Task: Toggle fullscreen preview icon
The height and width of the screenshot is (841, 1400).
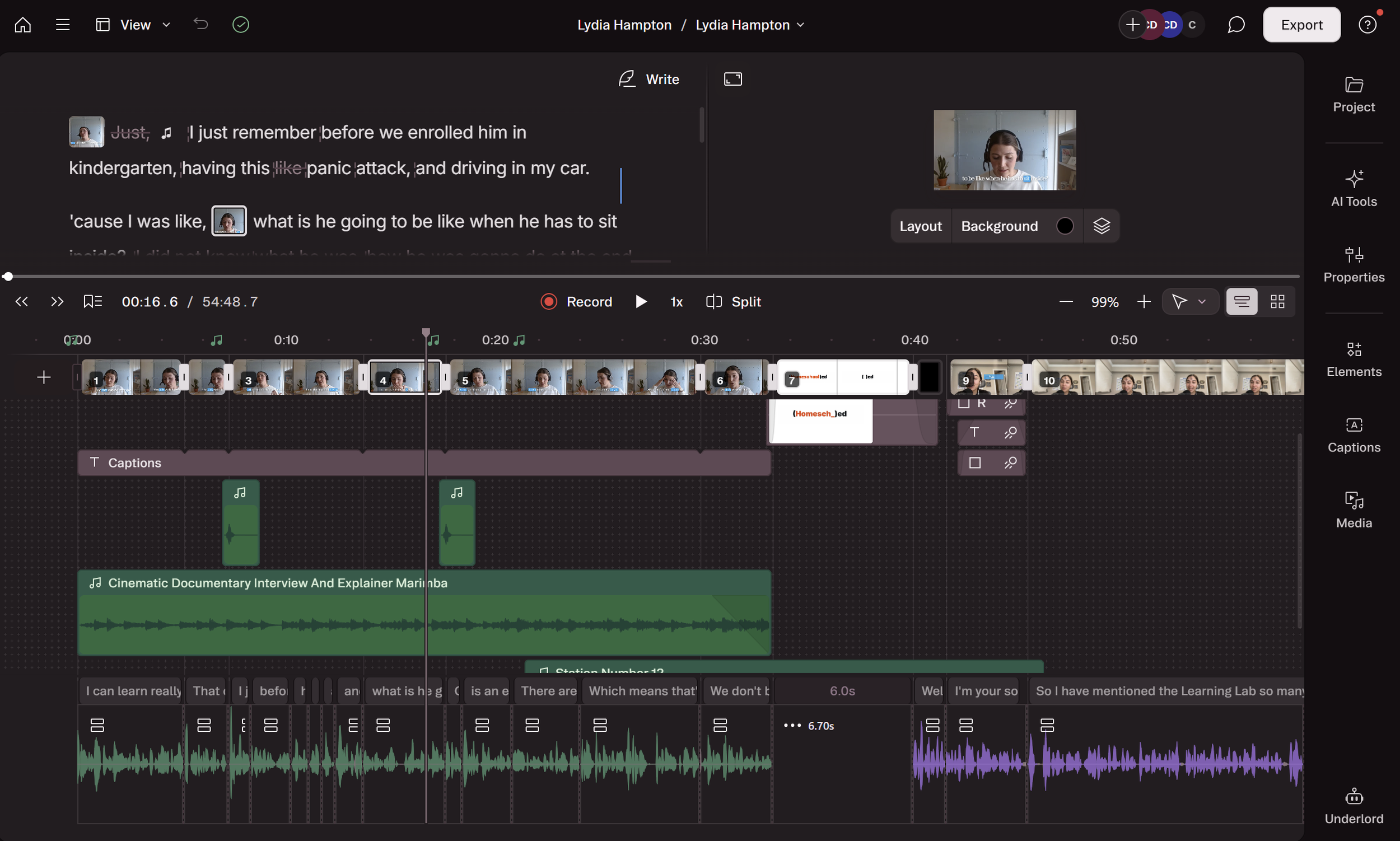Action: (733, 80)
